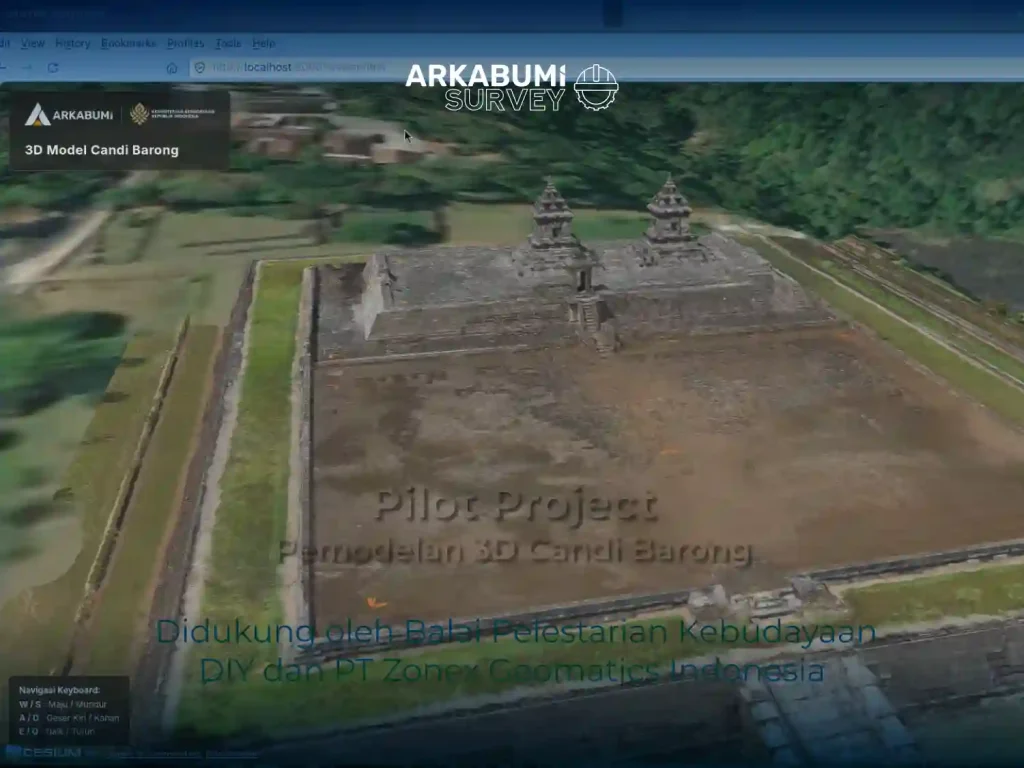Click the 'A / D Geser Kiri / Kanan' row
Screen dimensions: 1024x768
pyautogui.click(x=69, y=718)
